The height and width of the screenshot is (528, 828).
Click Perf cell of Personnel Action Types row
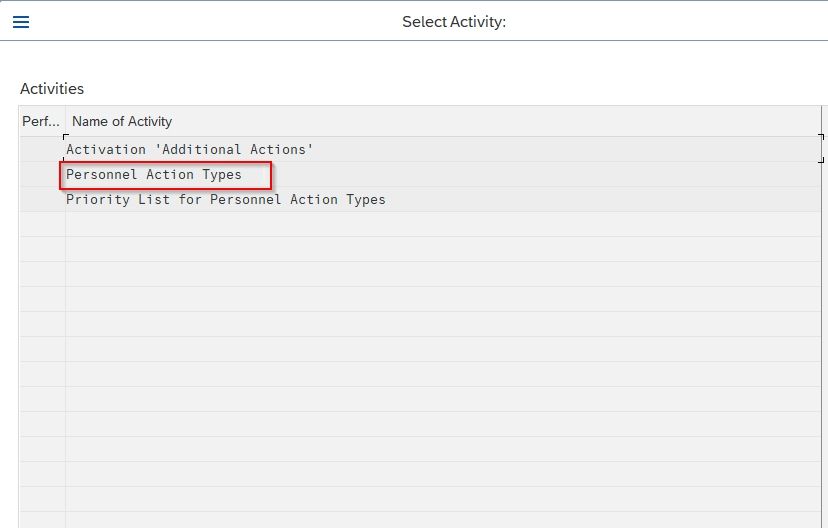point(42,175)
